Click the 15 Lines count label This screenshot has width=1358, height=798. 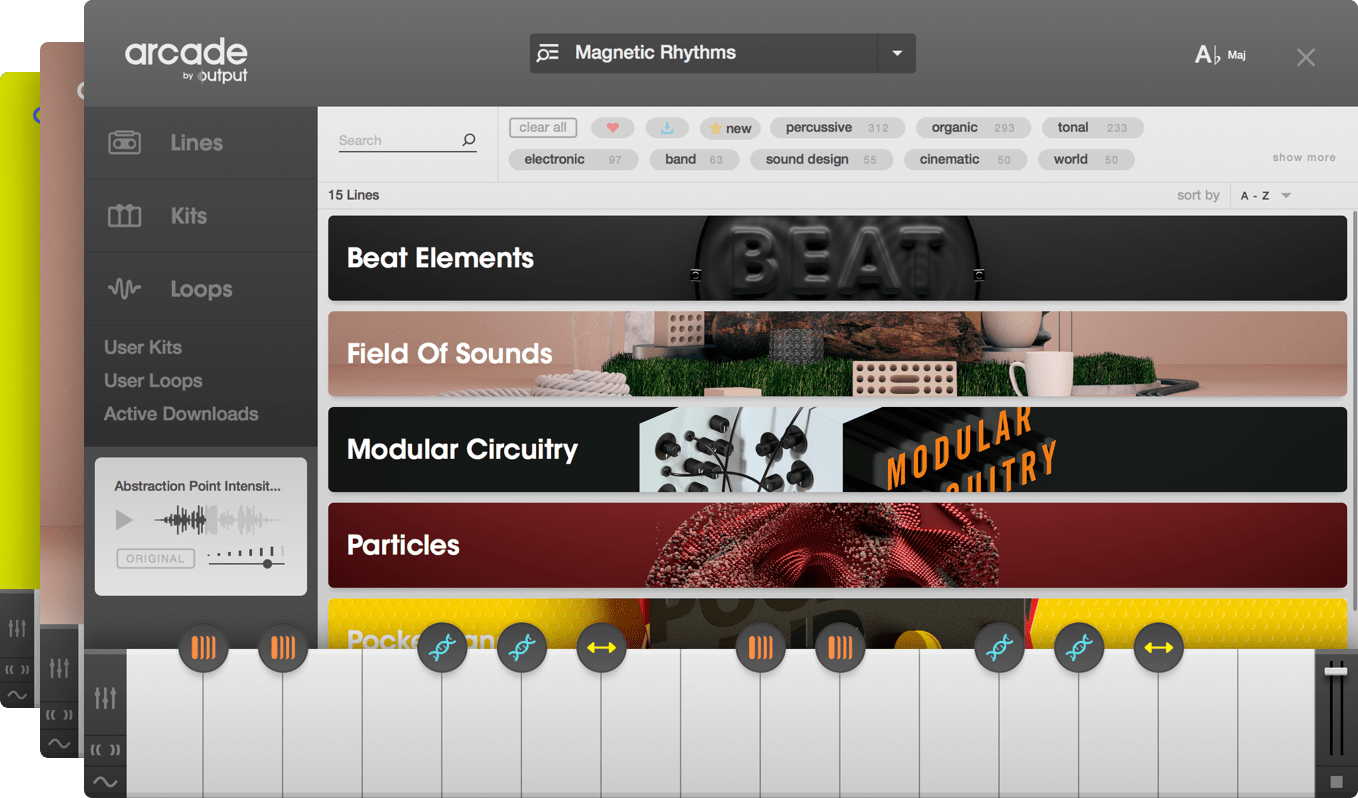(354, 195)
